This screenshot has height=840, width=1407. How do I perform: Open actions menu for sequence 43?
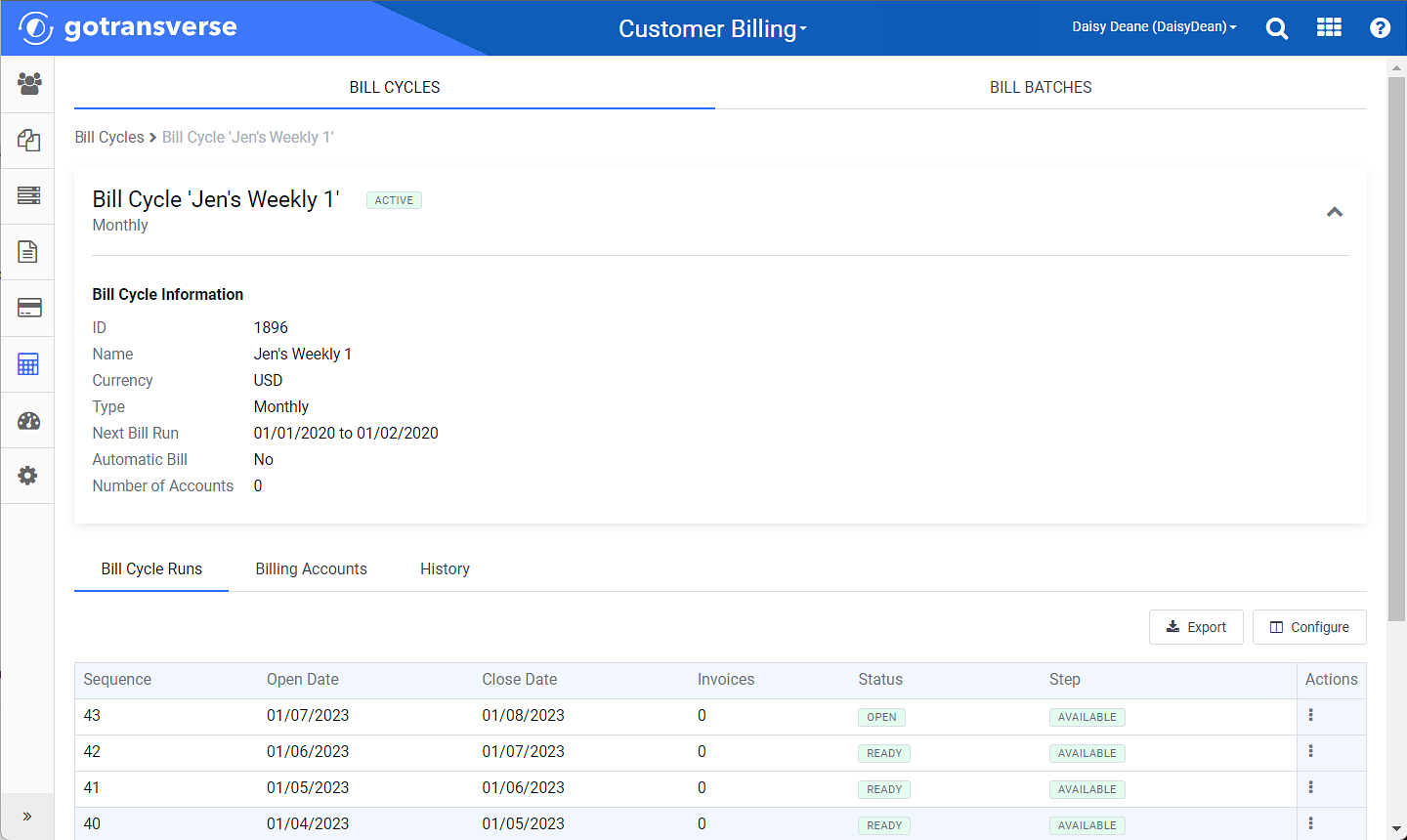pyautogui.click(x=1310, y=715)
